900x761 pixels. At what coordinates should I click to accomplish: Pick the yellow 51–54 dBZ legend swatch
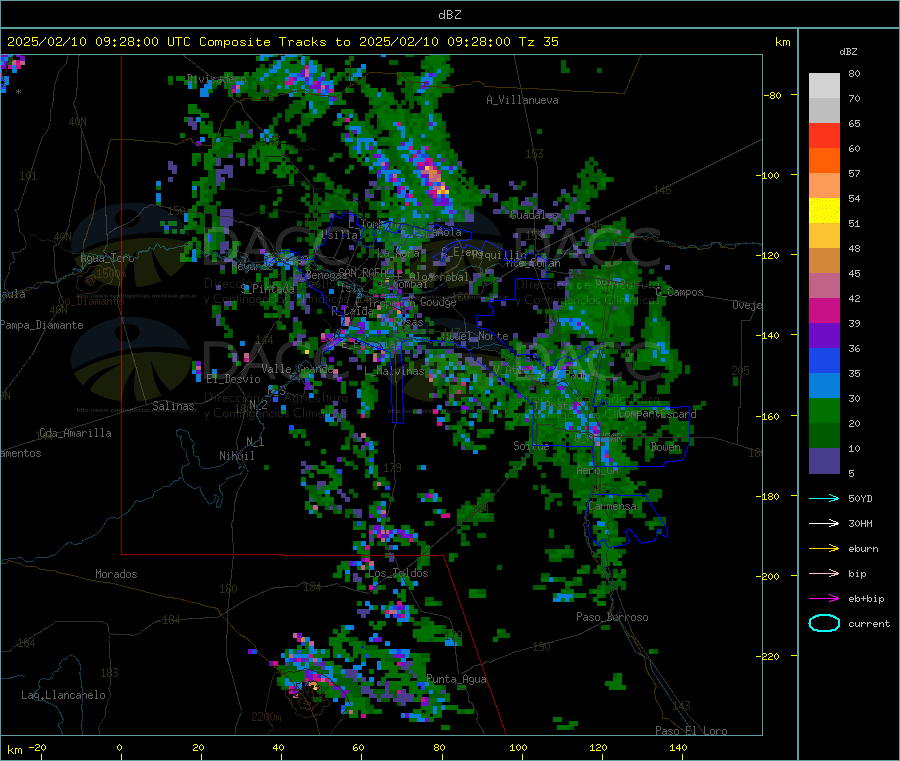click(x=824, y=211)
